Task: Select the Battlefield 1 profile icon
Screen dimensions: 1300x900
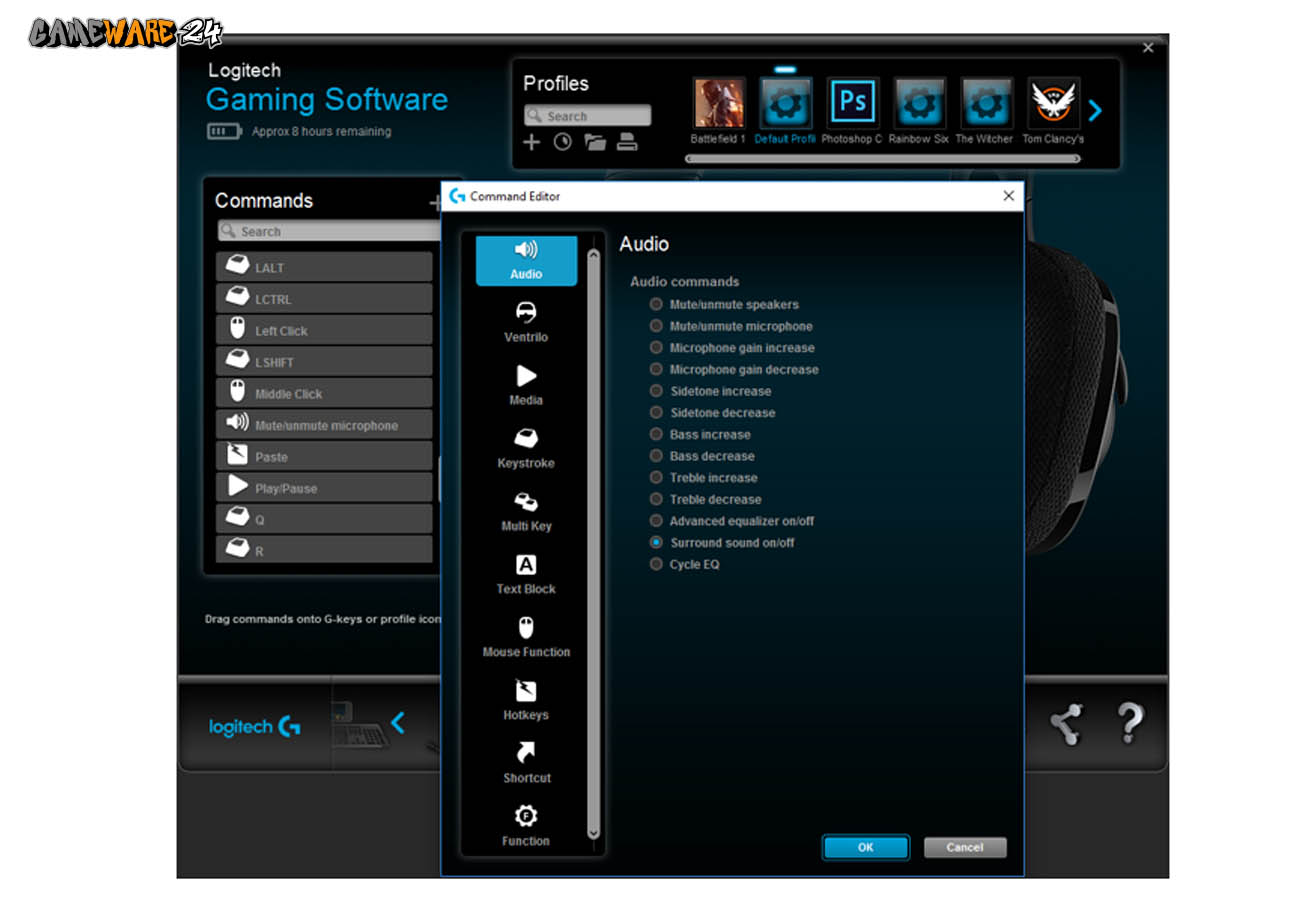Action: tap(719, 103)
